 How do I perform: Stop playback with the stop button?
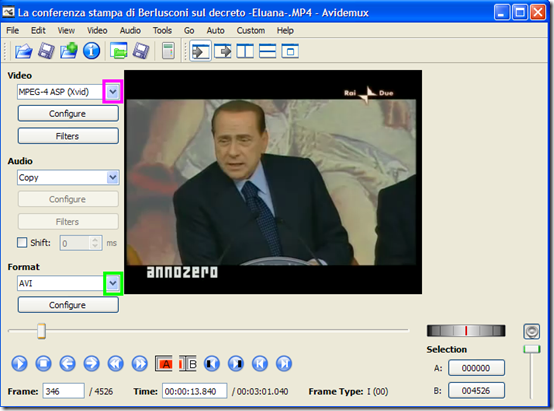[x=43, y=364]
